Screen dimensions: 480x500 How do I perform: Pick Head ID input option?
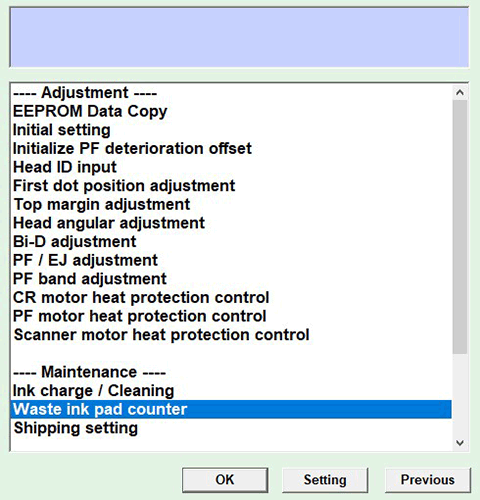65,167
